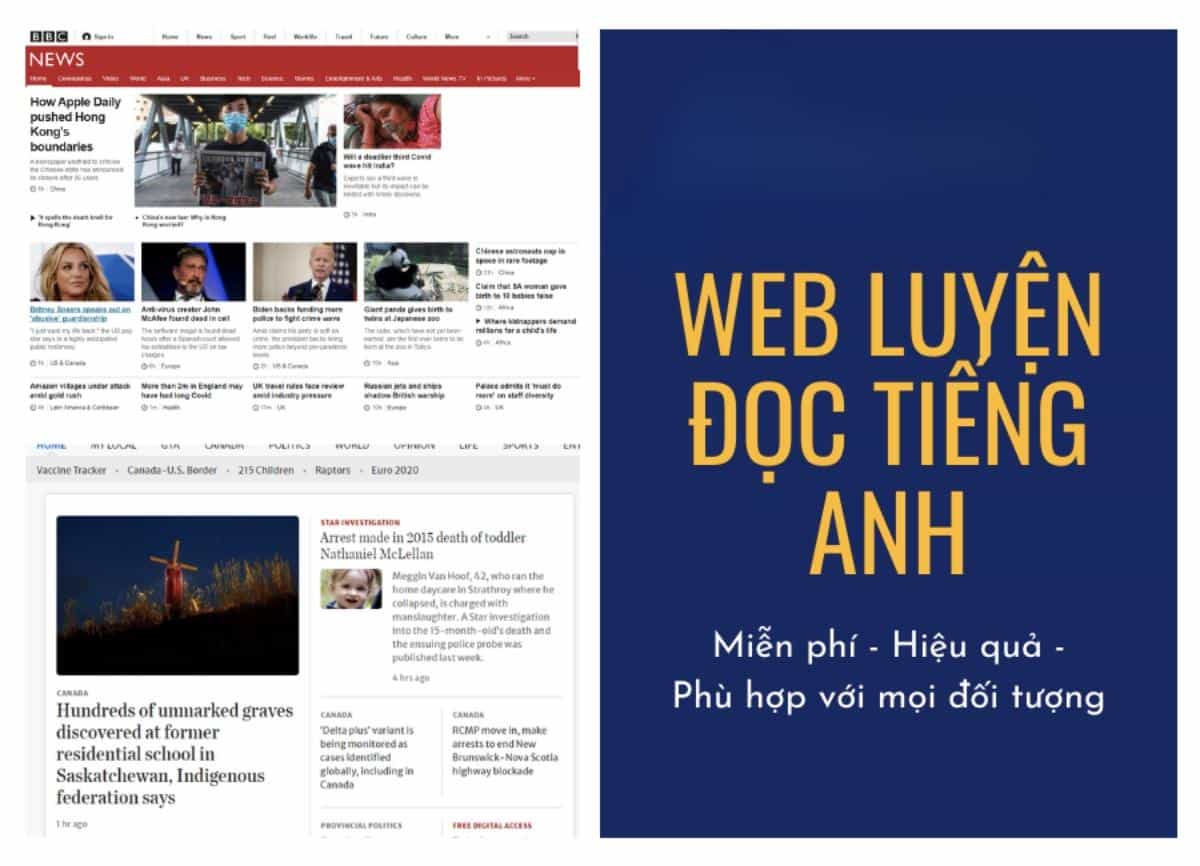Click the India Covid patient thumbnail
Screen dimensions: 1200x866
pos(392,122)
